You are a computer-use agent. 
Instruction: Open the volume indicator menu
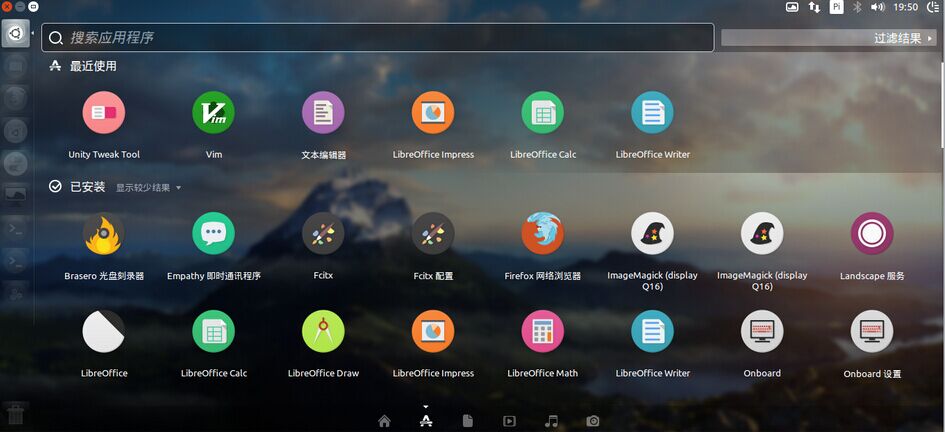pos(878,7)
